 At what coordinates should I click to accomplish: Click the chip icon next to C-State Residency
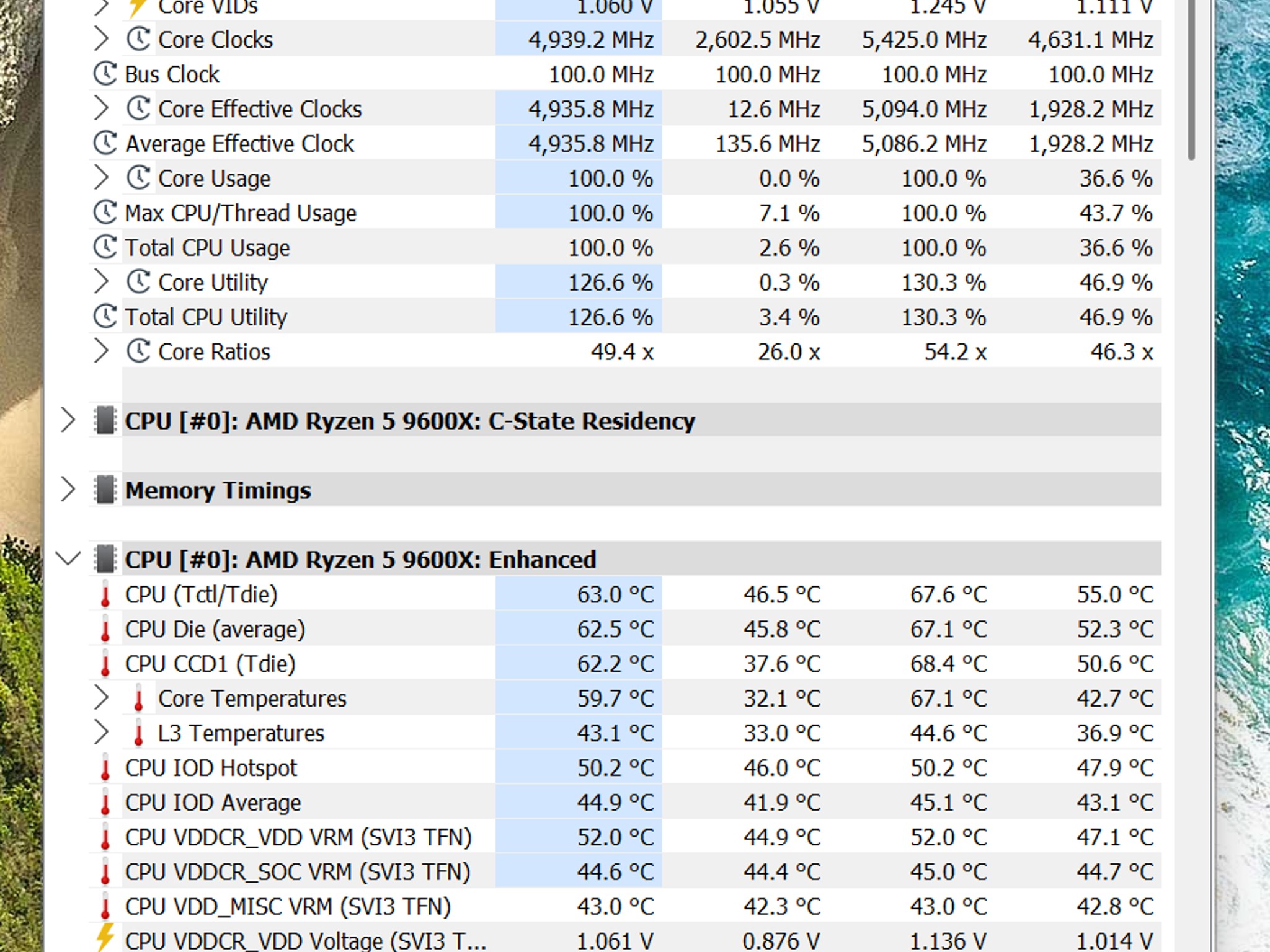pyautogui.click(x=105, y=421)
